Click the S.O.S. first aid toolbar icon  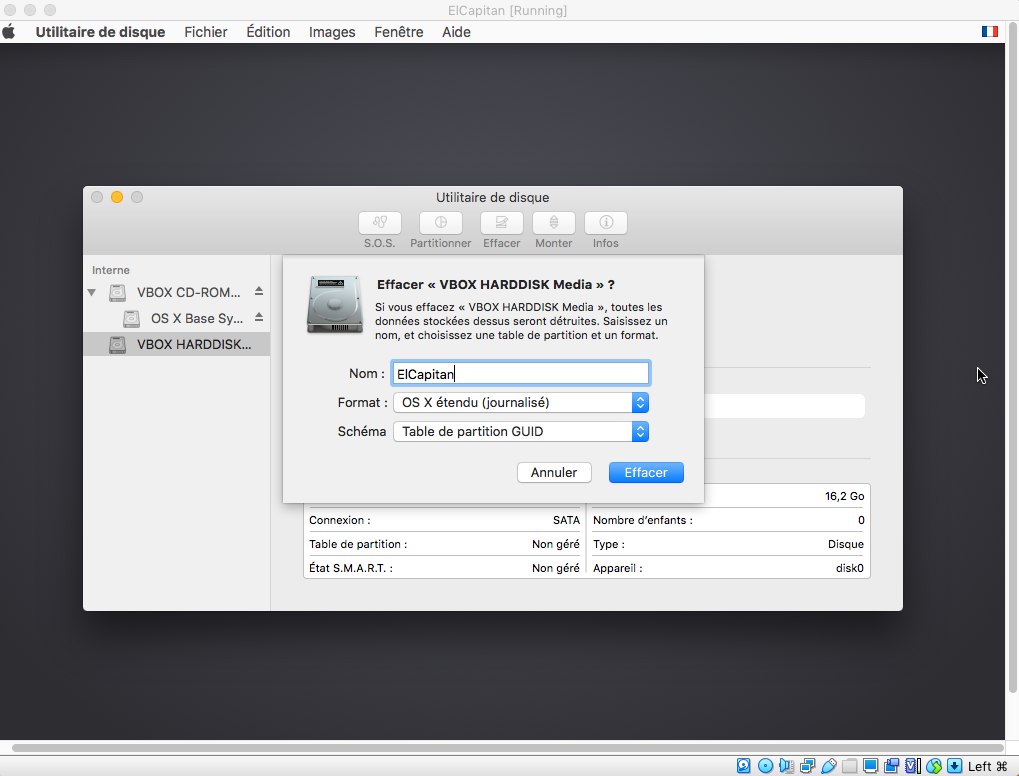380,223
